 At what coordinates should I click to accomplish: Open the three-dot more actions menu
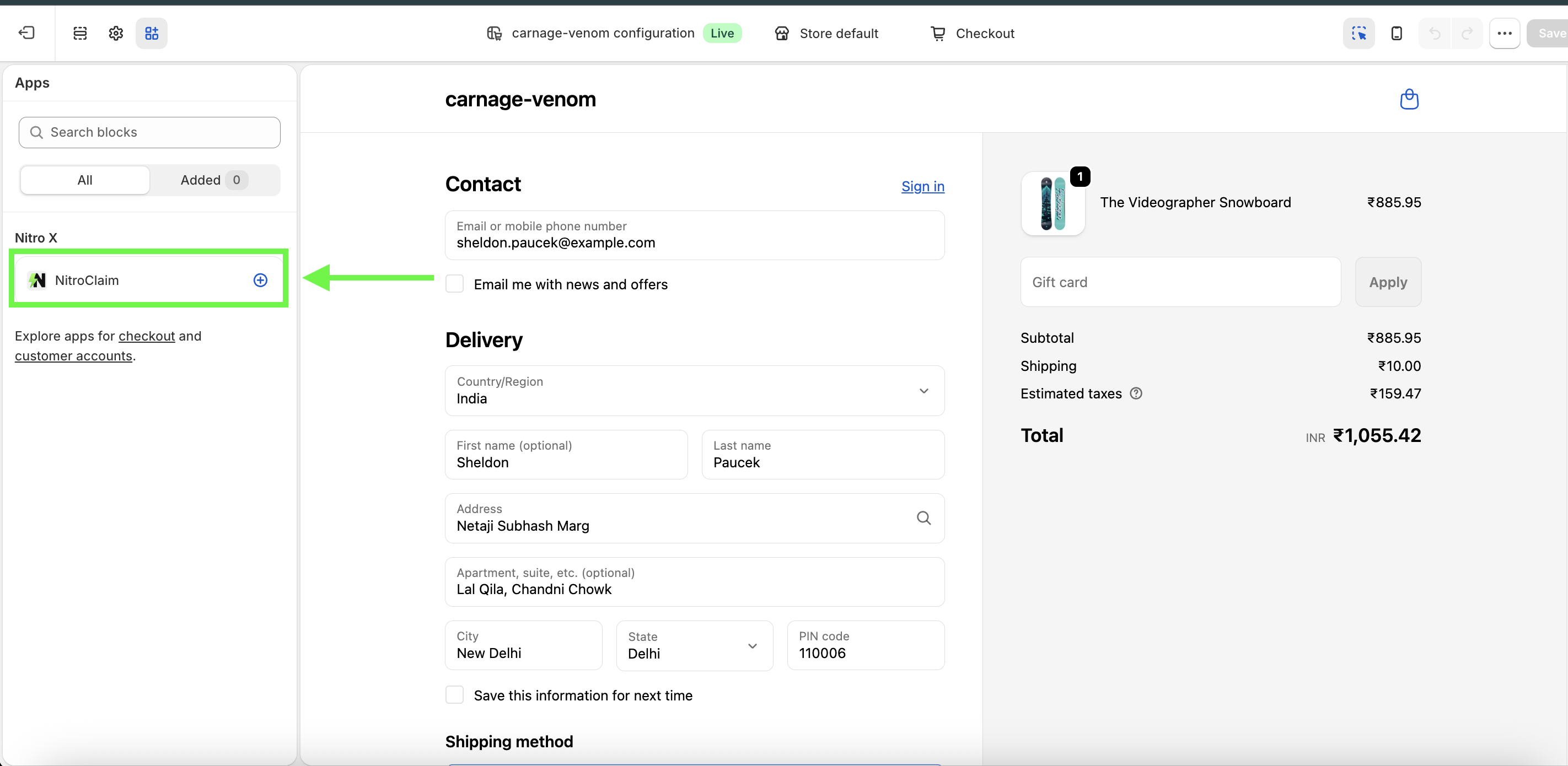point(1504,33)
